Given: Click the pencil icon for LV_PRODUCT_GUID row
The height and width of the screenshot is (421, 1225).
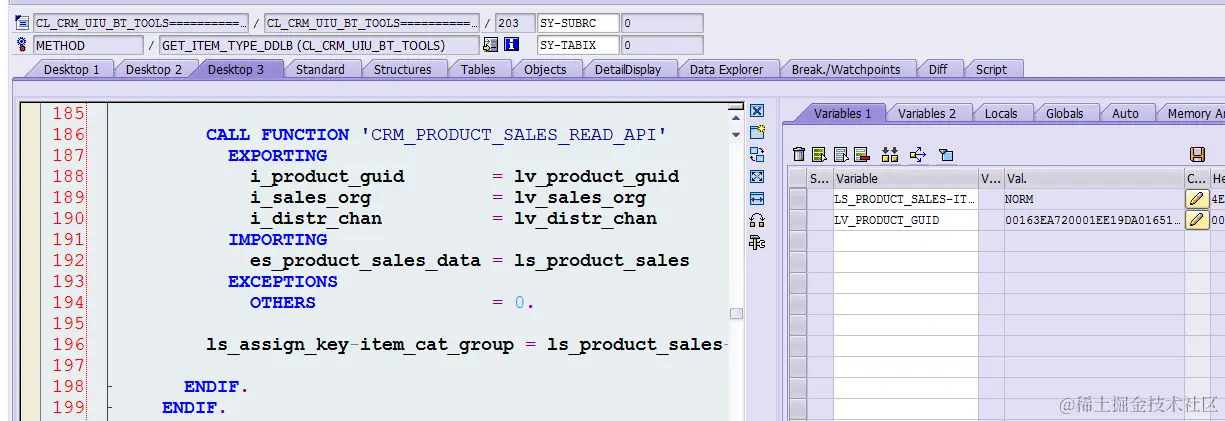Looking at the screenshot, I should [1197, 220].
